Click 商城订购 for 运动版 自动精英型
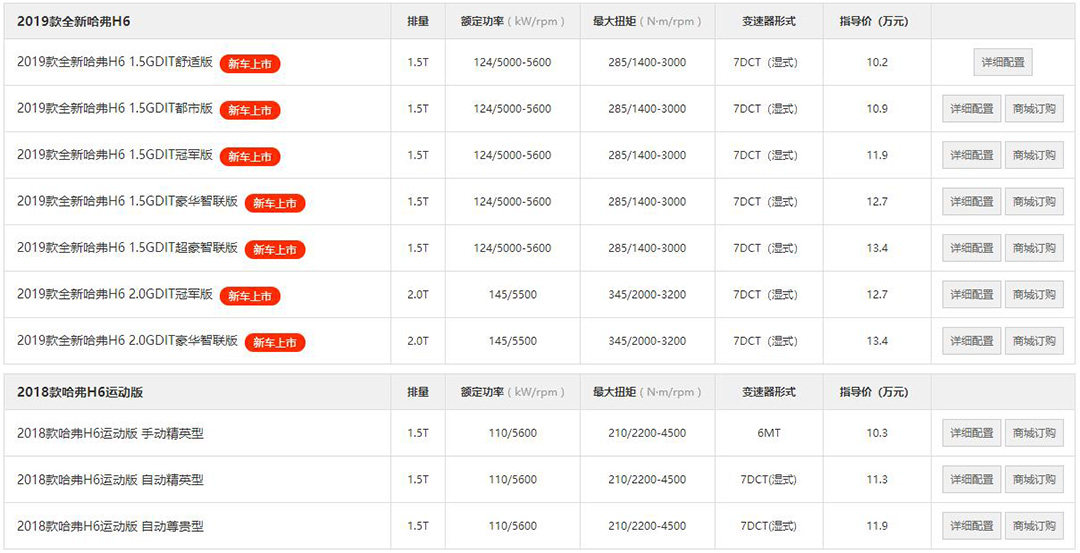This screenshot has height=553, width=1080. [1033, 480]
